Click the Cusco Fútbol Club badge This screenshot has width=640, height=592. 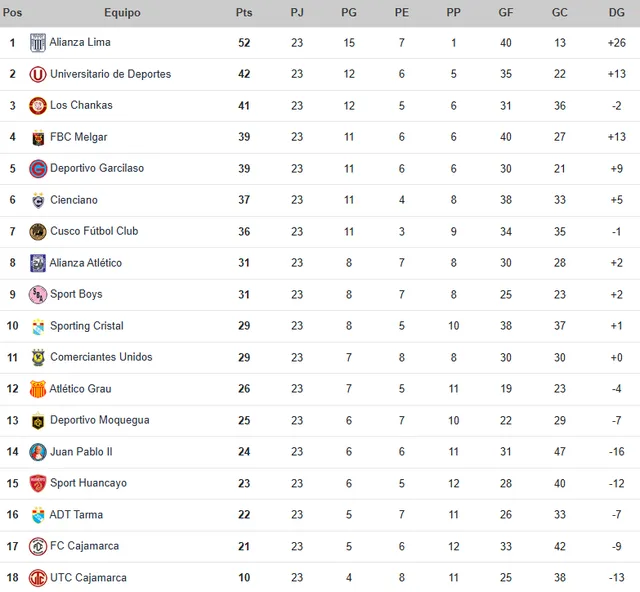[x=38, y=231]
